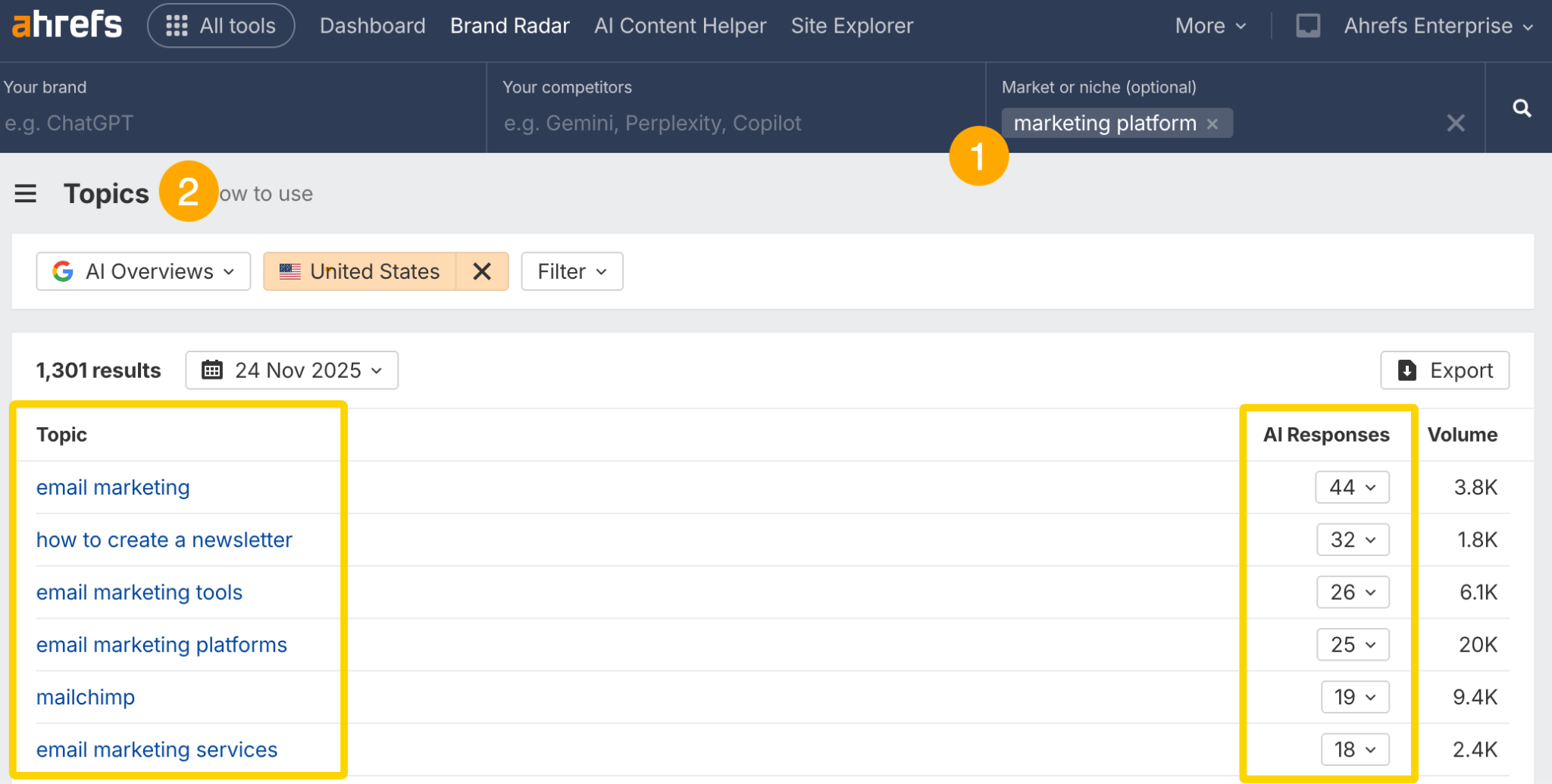Expand the Filter dropdown

coord(572,271)
